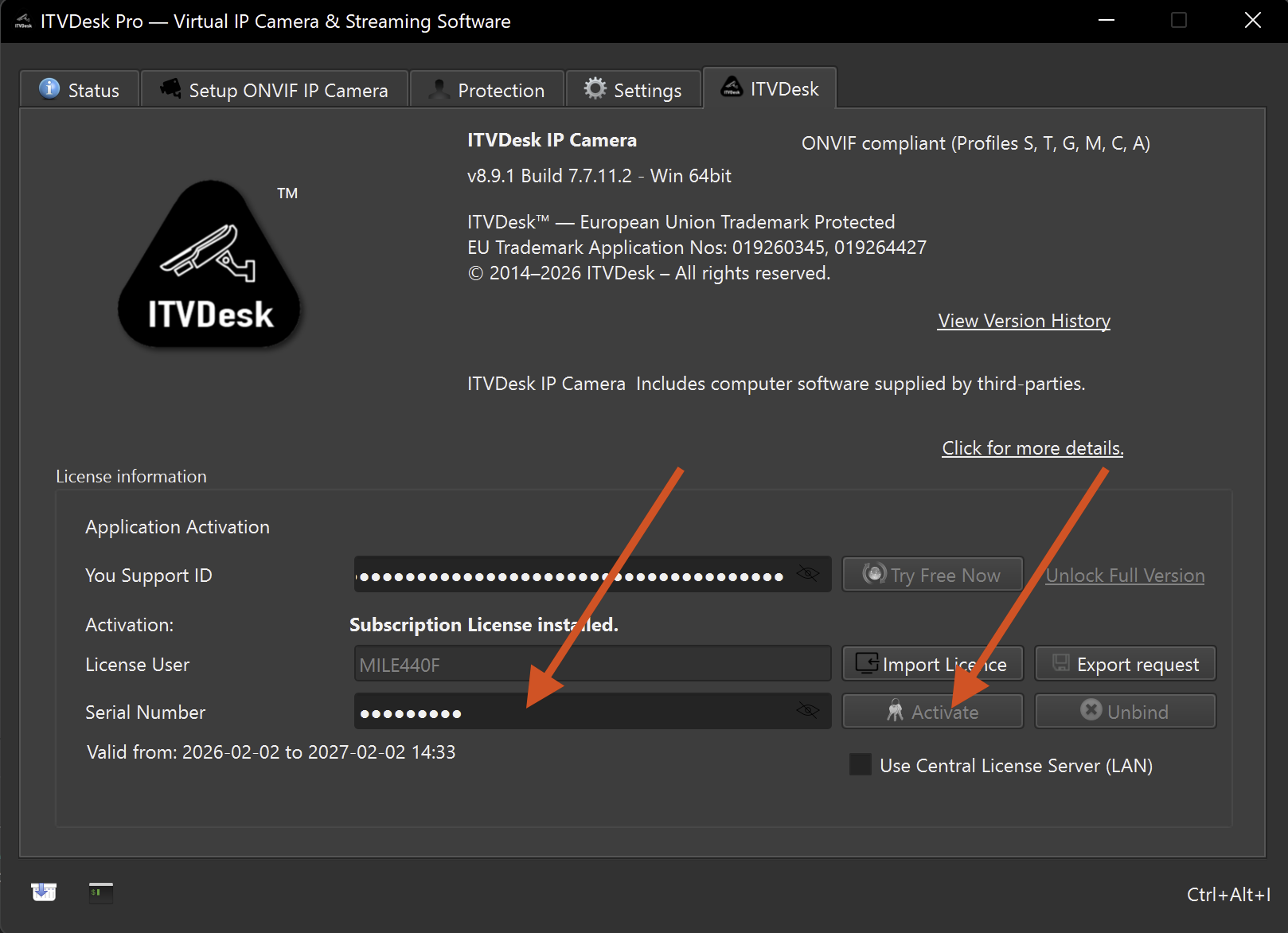This screenshot has height=933, width=1288.
Task: Enable Use Central License Server (LAN)
Action: [861, 765]
